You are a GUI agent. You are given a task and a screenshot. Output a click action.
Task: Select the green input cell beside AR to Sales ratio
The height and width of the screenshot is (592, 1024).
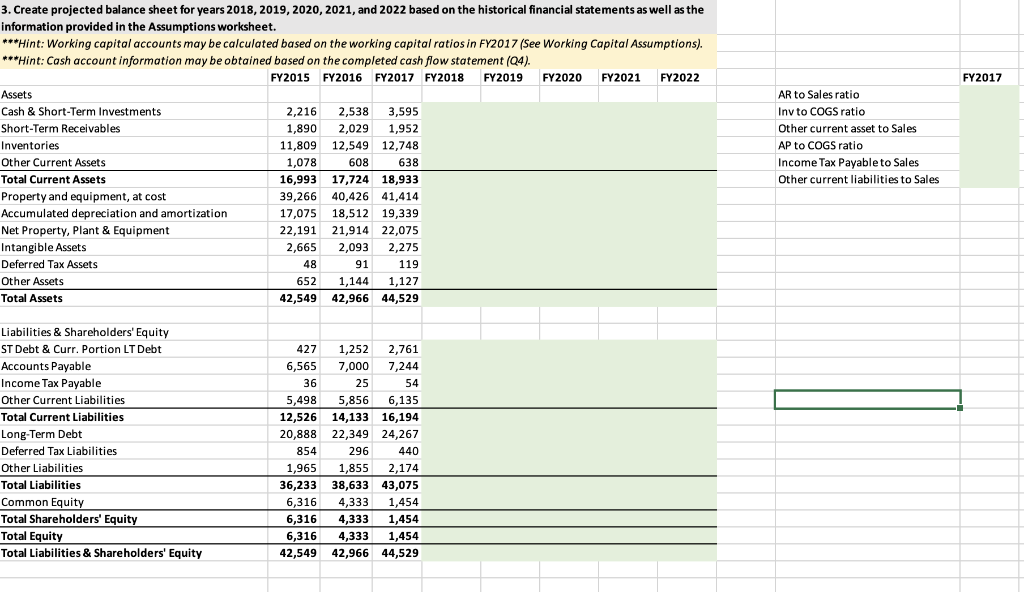[988, 94]
